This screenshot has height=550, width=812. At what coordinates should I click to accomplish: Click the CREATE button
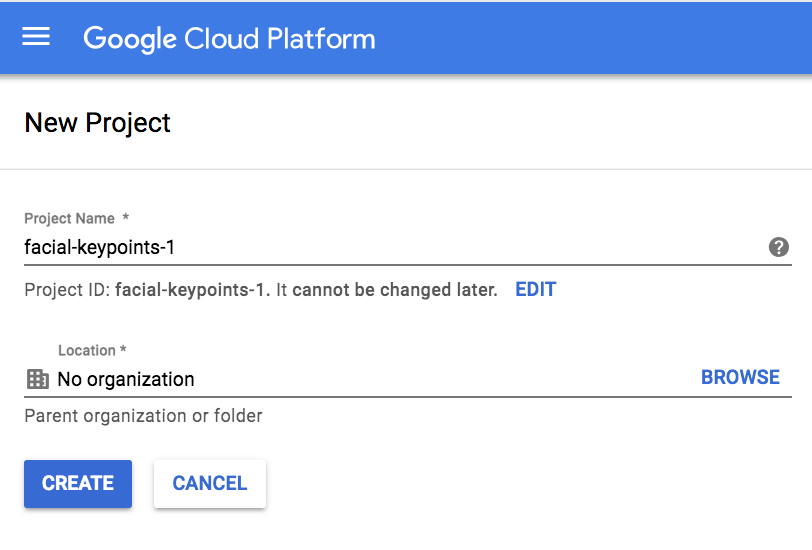pyautogui.click(x=78, y=484)
